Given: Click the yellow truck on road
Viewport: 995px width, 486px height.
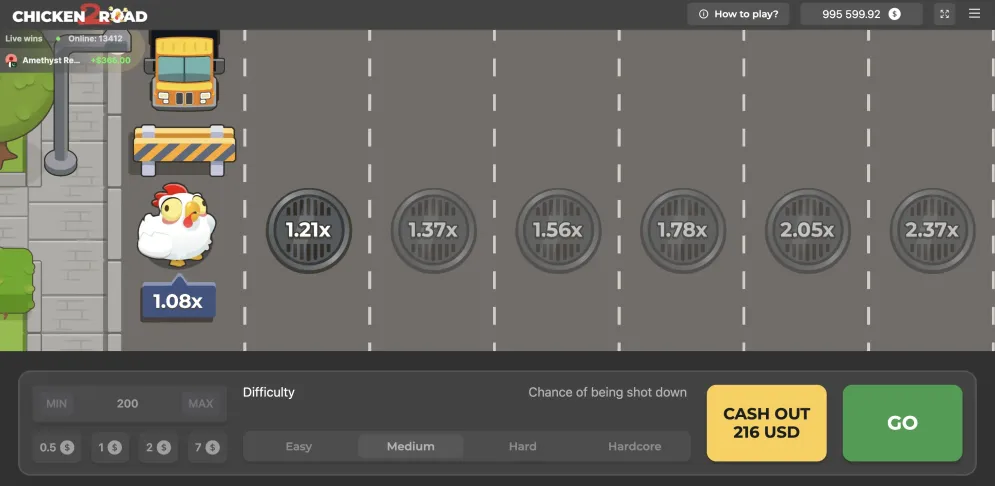Looking at the screenshot, I should tap(184, 70).
